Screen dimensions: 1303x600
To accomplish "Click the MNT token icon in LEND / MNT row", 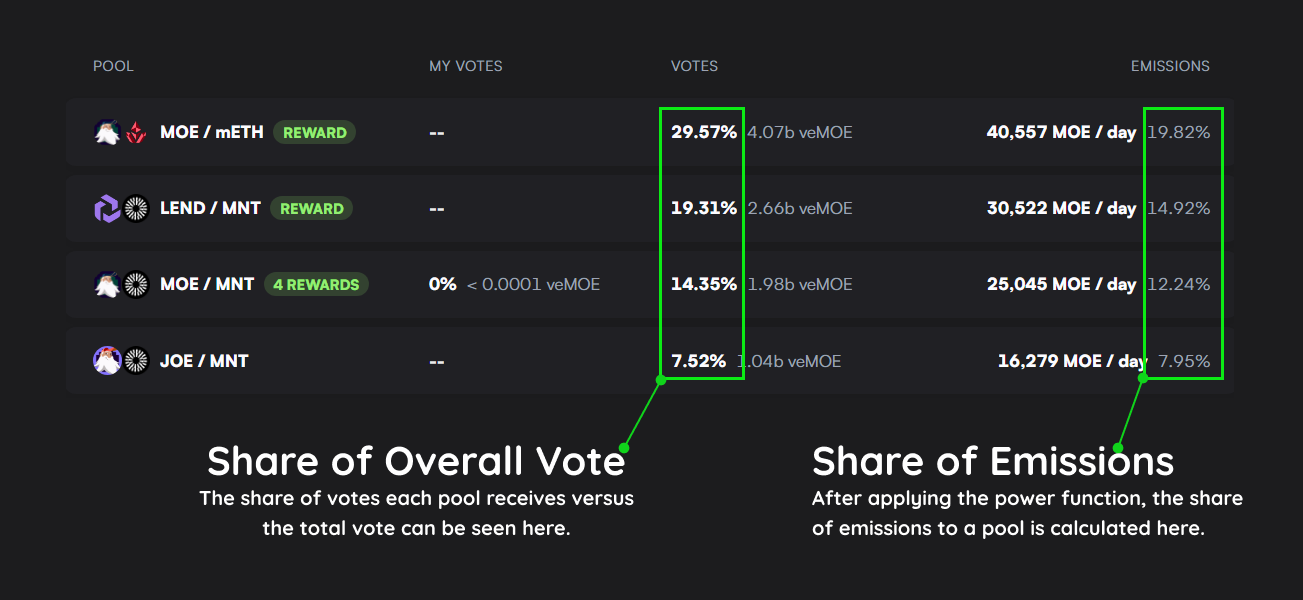I will tap(136, 208).
